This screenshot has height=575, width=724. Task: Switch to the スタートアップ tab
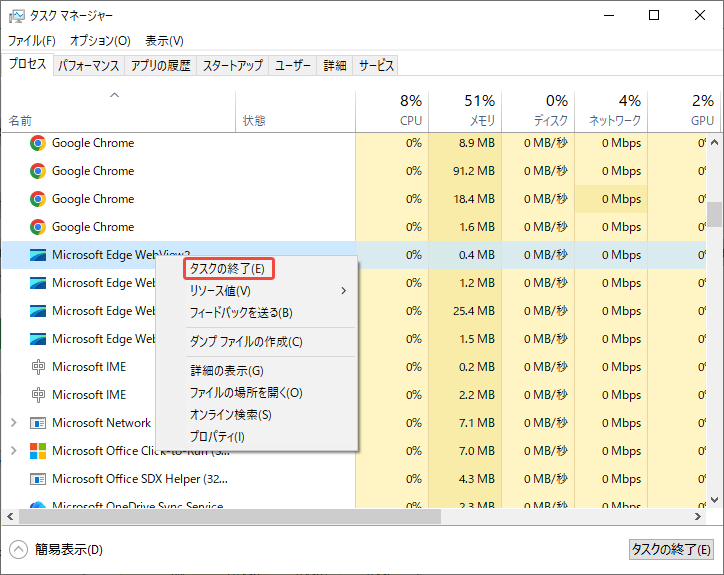[x=233, y=66]
